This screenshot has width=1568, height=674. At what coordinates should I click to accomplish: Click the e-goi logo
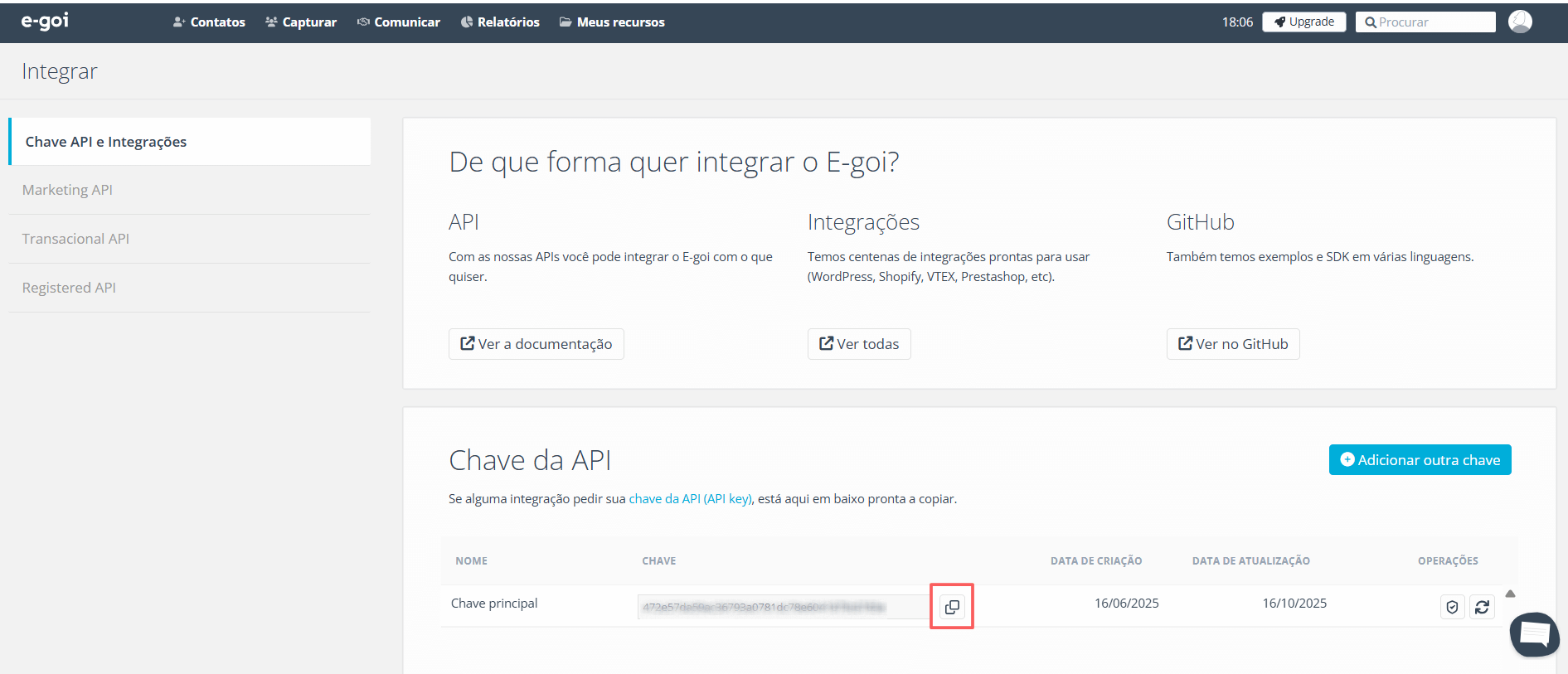[45, 21]
